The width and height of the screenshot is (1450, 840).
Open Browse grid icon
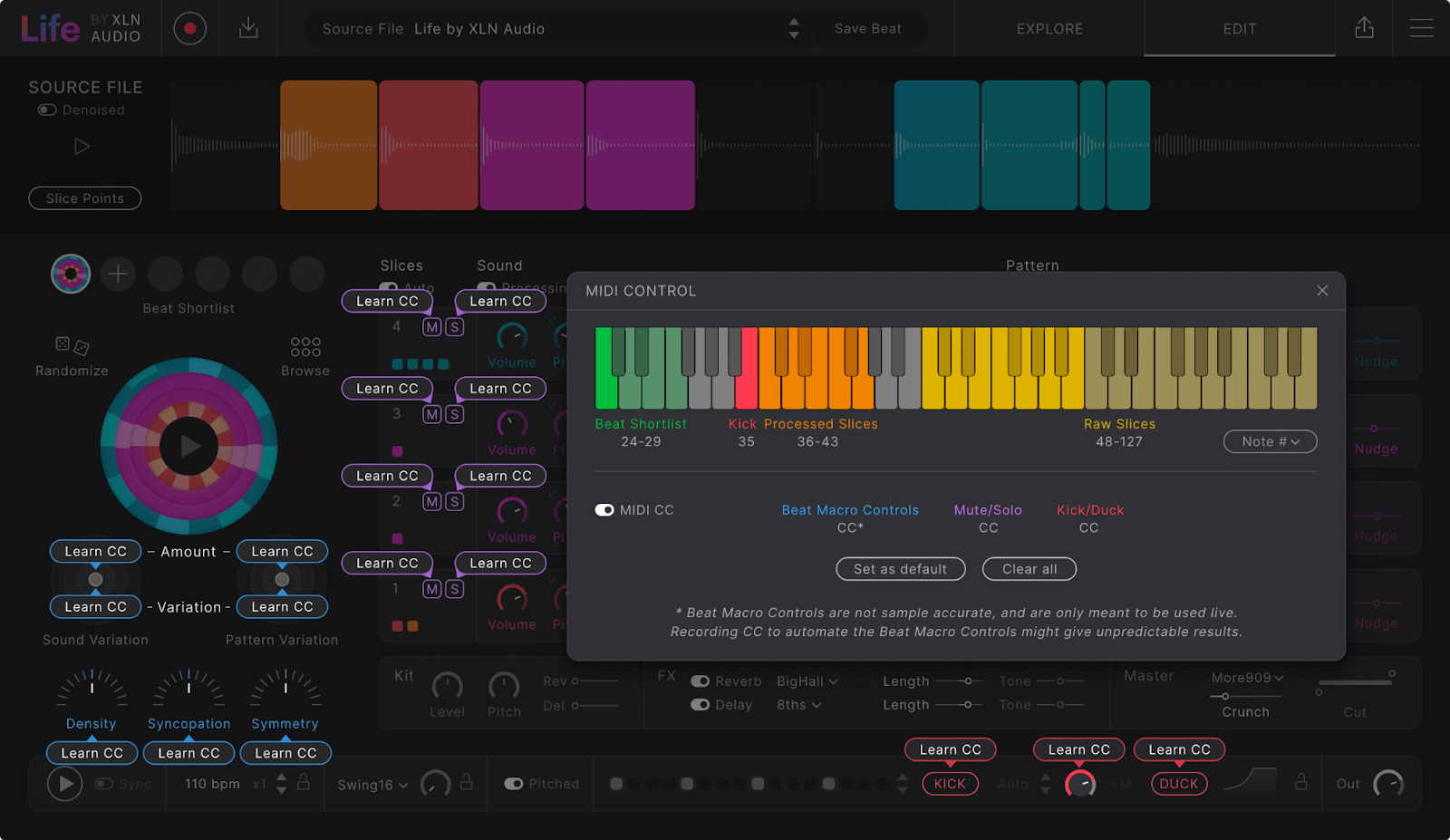[305, 347]
